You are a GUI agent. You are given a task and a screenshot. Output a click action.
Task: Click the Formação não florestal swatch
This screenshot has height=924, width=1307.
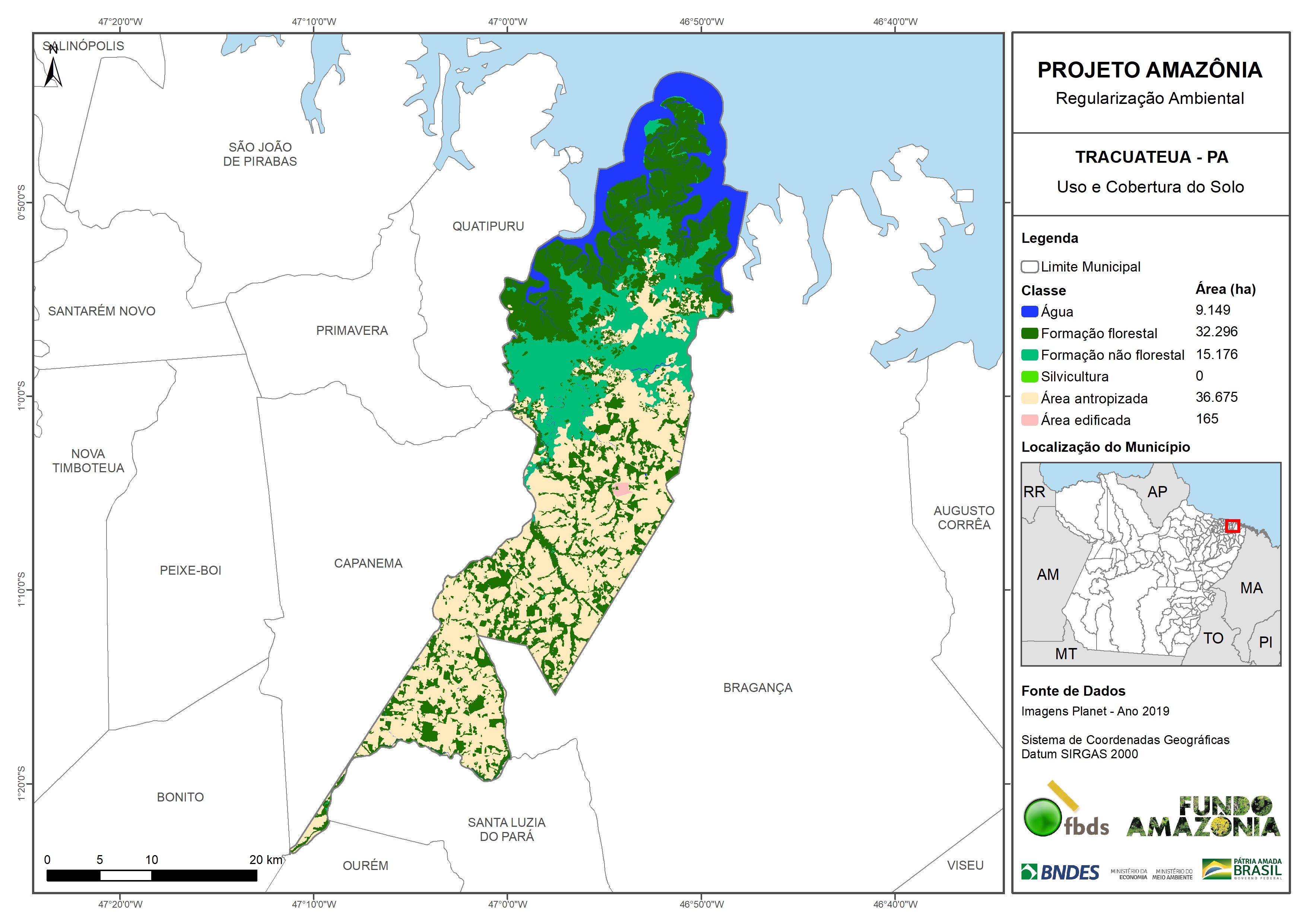pos(1029,355)
